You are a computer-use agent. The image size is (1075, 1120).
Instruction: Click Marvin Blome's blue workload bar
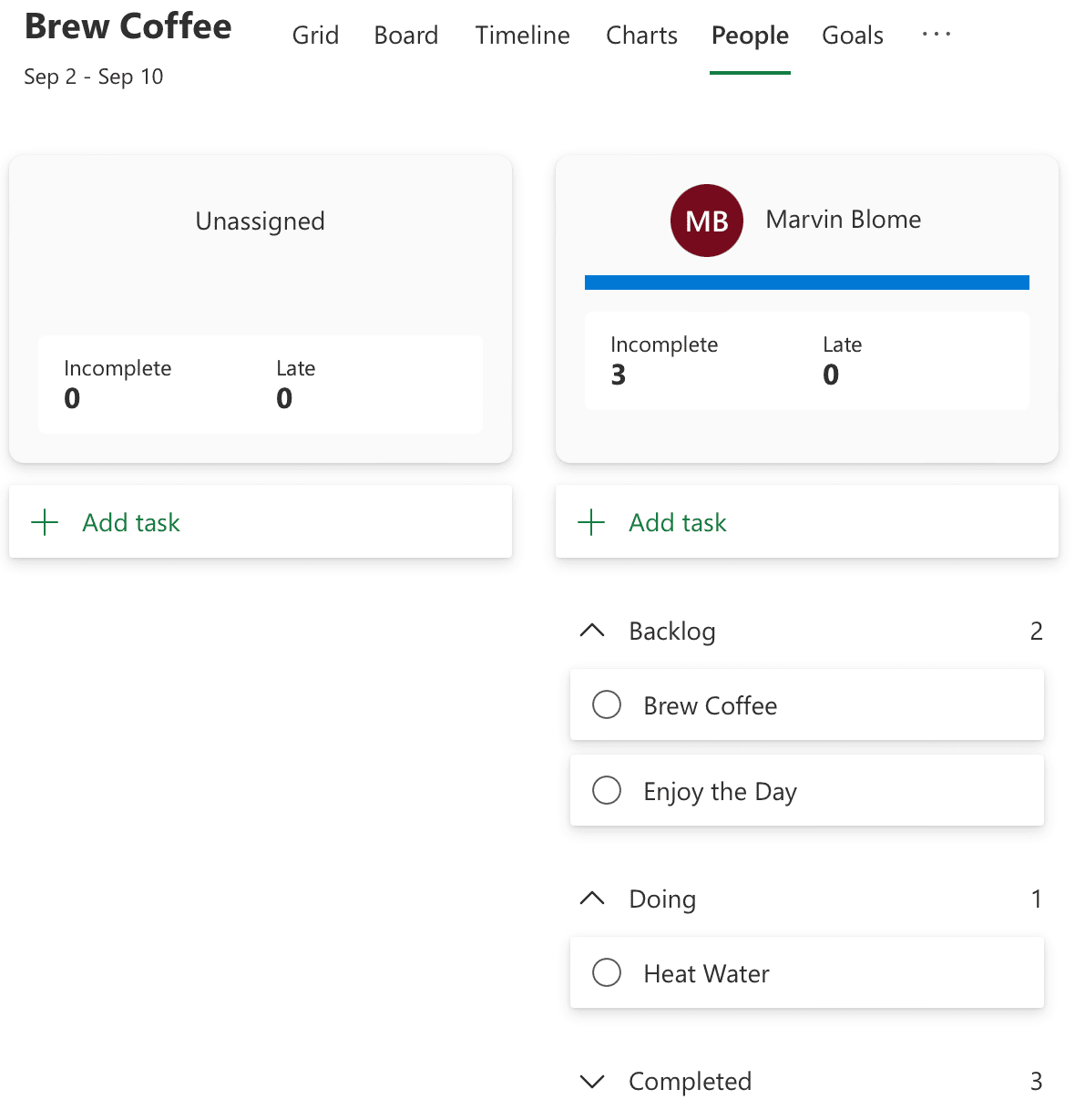(806, 283)
